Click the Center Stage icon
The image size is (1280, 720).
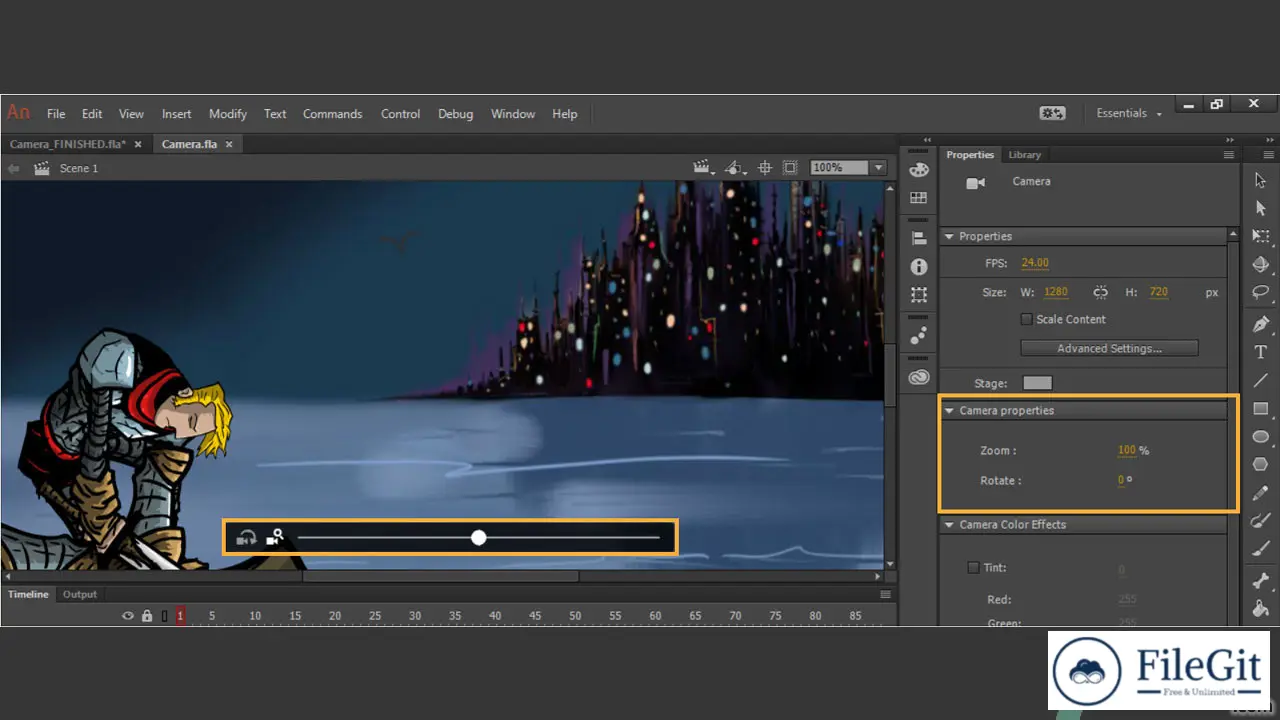pyautogui.click(x=765, y=168)
